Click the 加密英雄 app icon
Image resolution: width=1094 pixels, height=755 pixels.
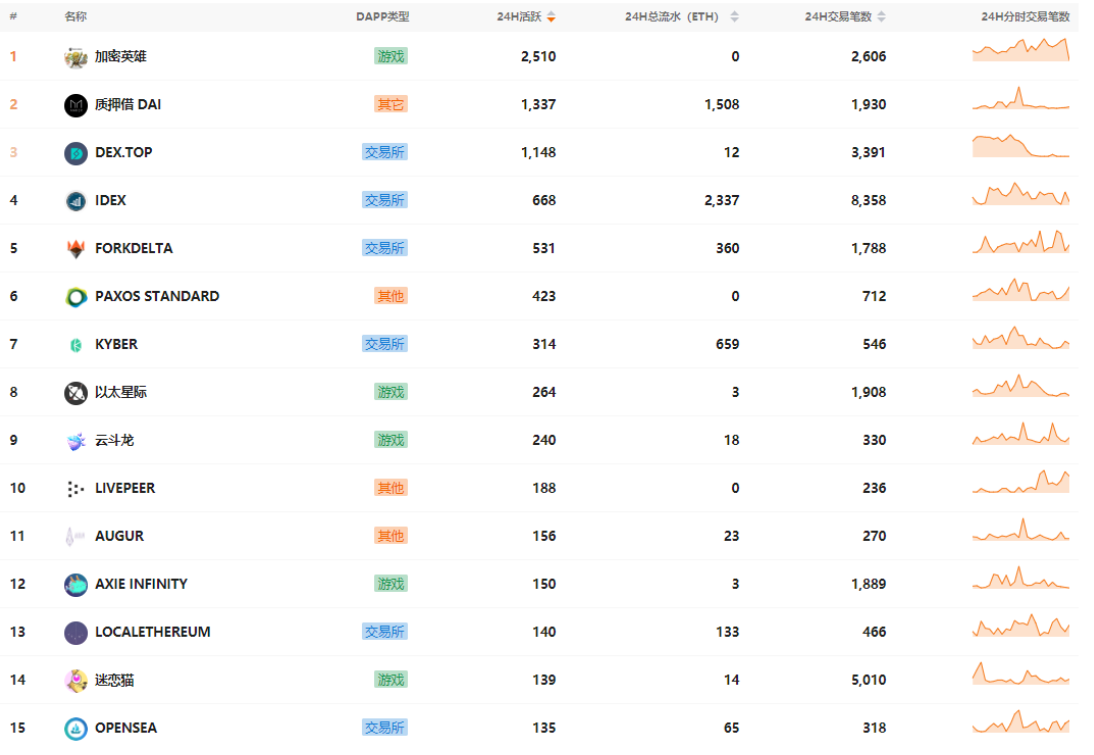[75, 57]
